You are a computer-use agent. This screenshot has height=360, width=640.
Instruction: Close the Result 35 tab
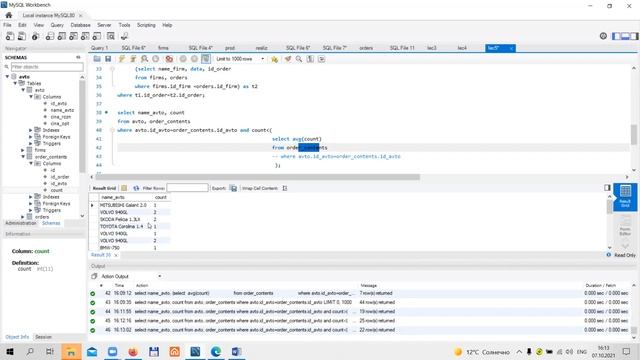click(116, 255)
